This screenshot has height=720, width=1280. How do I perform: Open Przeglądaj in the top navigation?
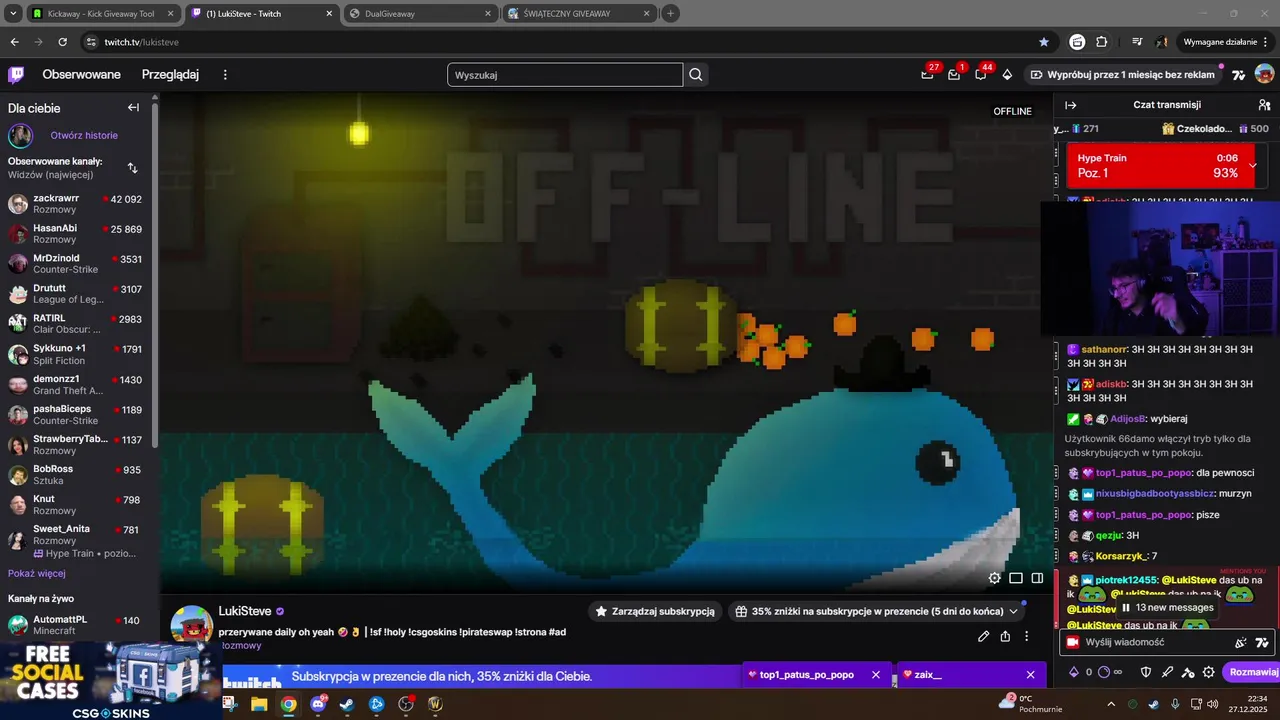point(170,74)
